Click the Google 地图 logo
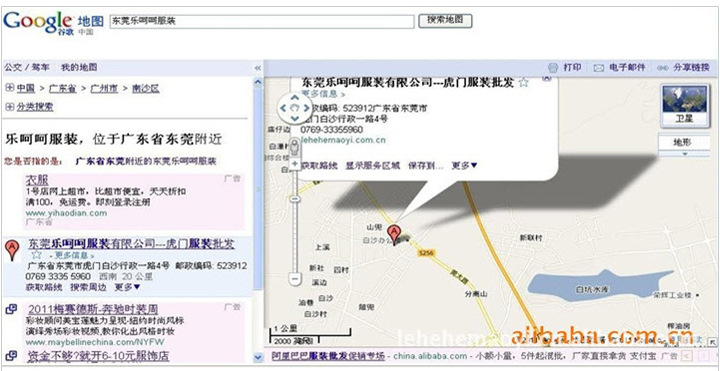Image resolution: width=720 pixels, height=371 pixels. pyautogui.click(x=53, y=22)
